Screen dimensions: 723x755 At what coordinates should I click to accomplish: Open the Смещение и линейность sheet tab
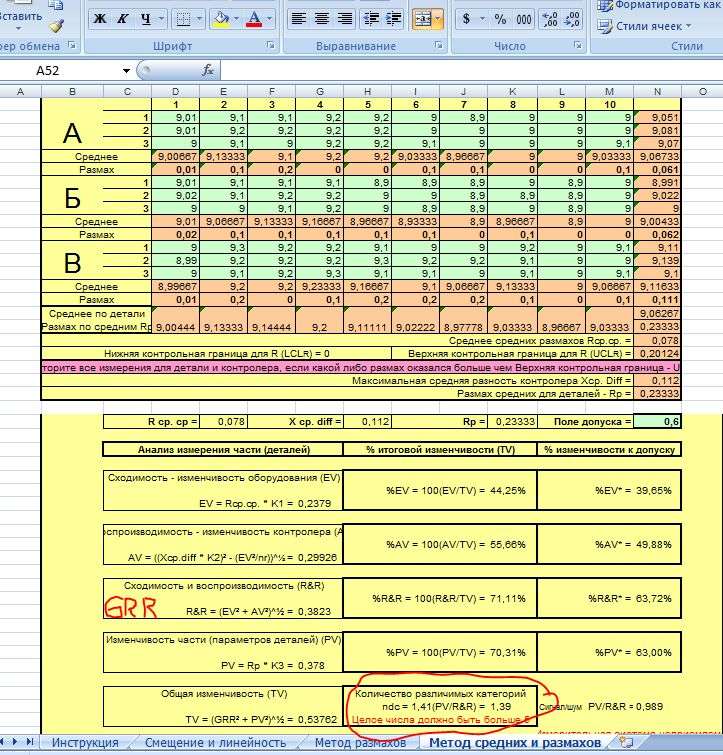214,743
